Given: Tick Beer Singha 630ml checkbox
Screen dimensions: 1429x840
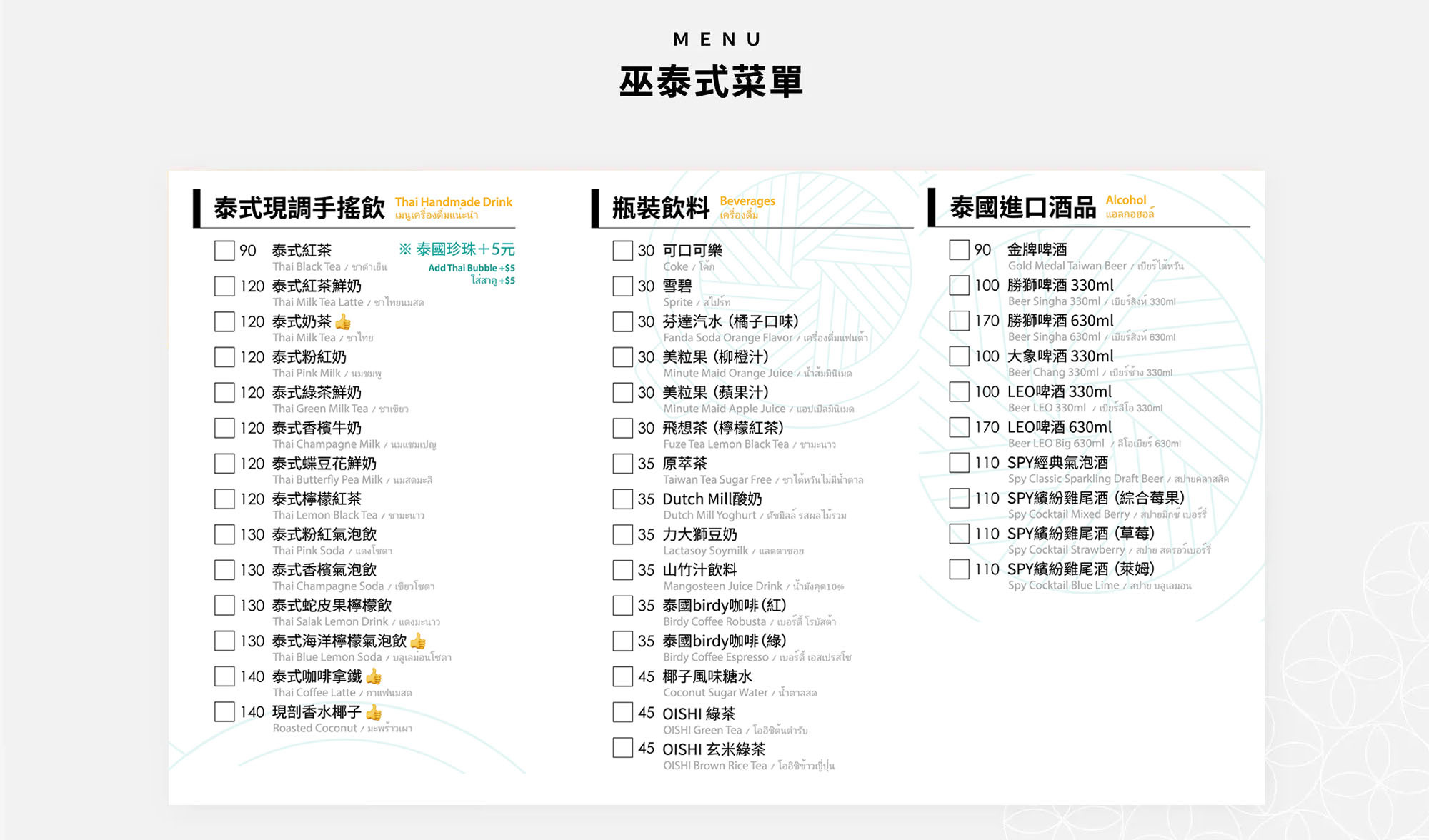Looking at the screenshot, I should [959, 321].
